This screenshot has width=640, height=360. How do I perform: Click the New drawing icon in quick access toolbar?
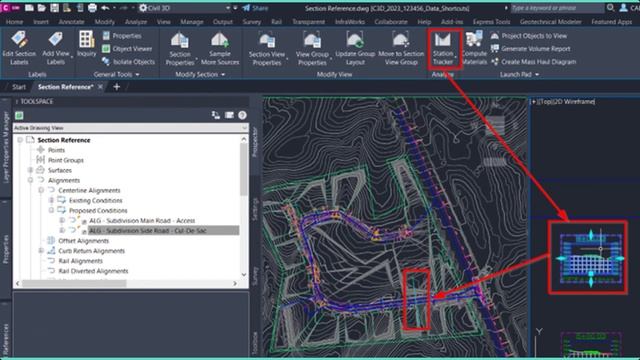coord(29,8)
